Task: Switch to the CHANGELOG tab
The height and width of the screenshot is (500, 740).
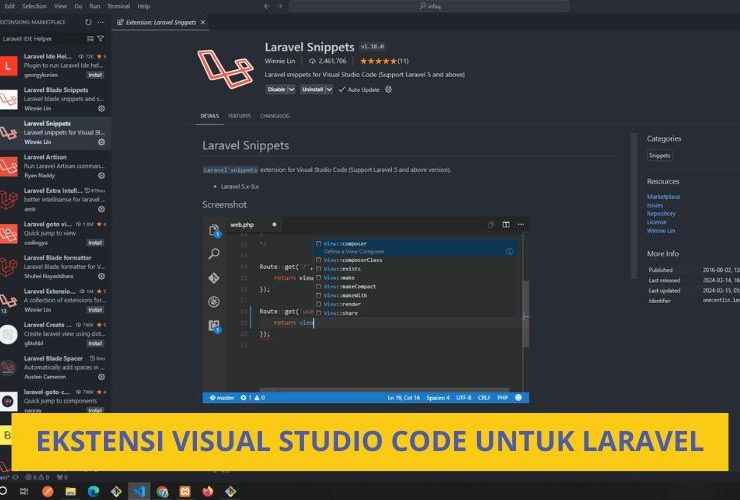Action: [x=275, y=116]
